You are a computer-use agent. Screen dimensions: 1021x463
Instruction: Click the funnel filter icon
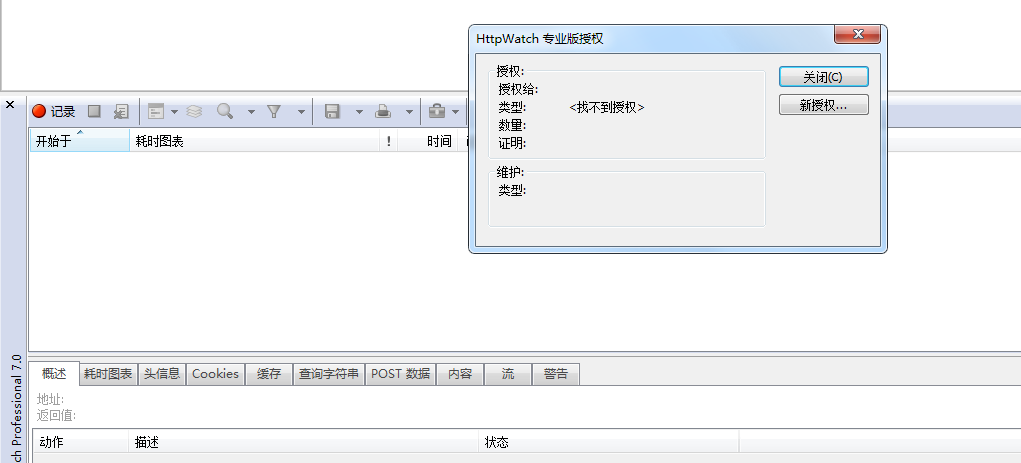click(x=274, y=111)
